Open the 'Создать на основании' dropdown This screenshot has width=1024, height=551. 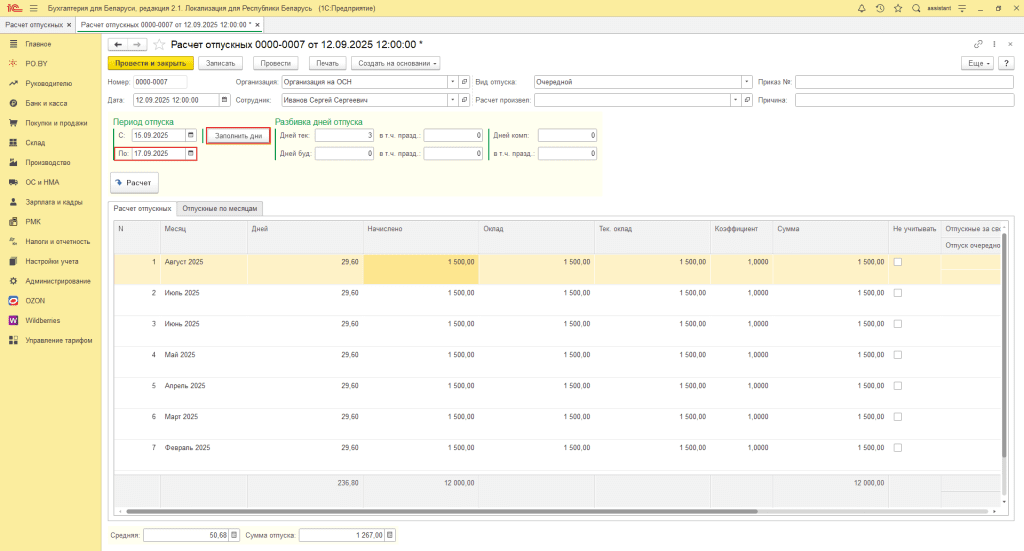(396, 63)
